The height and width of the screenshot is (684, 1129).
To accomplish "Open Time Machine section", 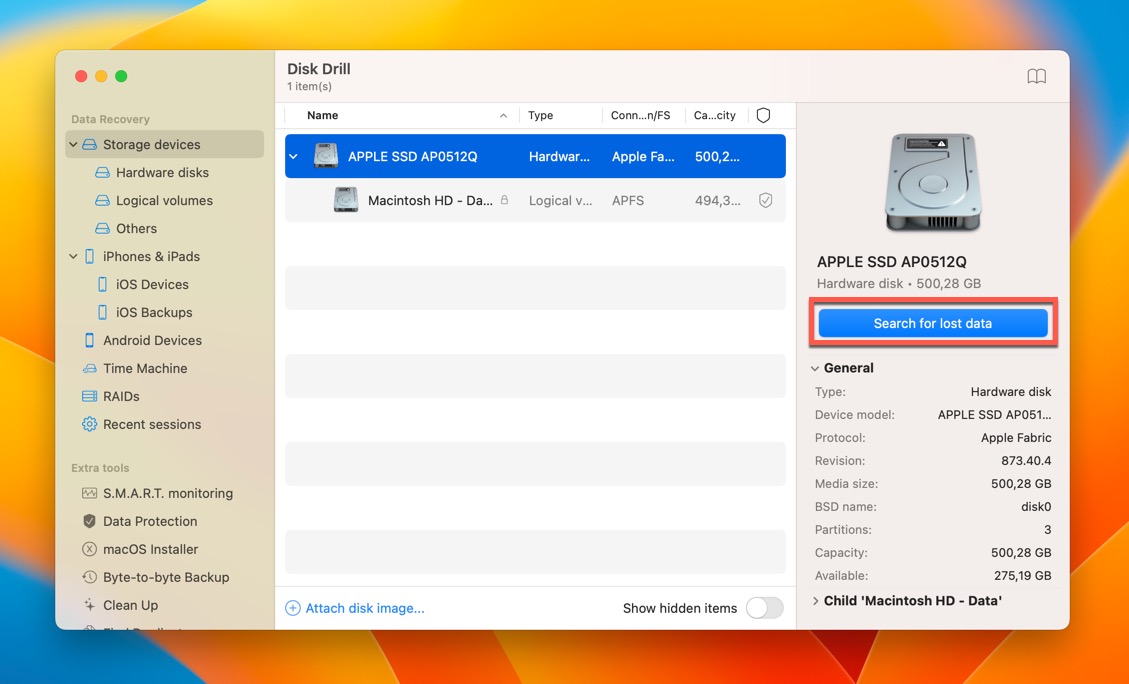I will pos(145,368).
